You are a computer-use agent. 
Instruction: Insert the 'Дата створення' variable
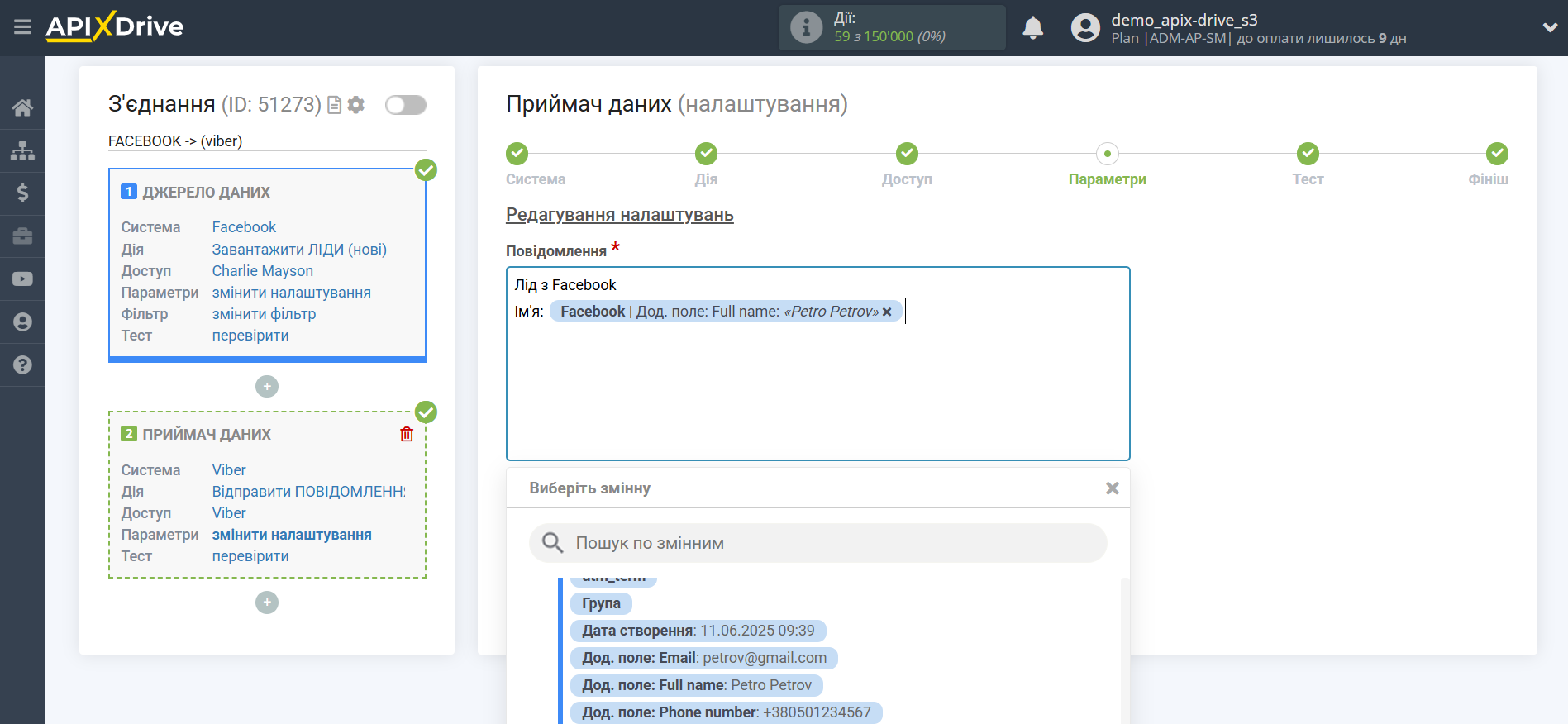tap(698, 631)
